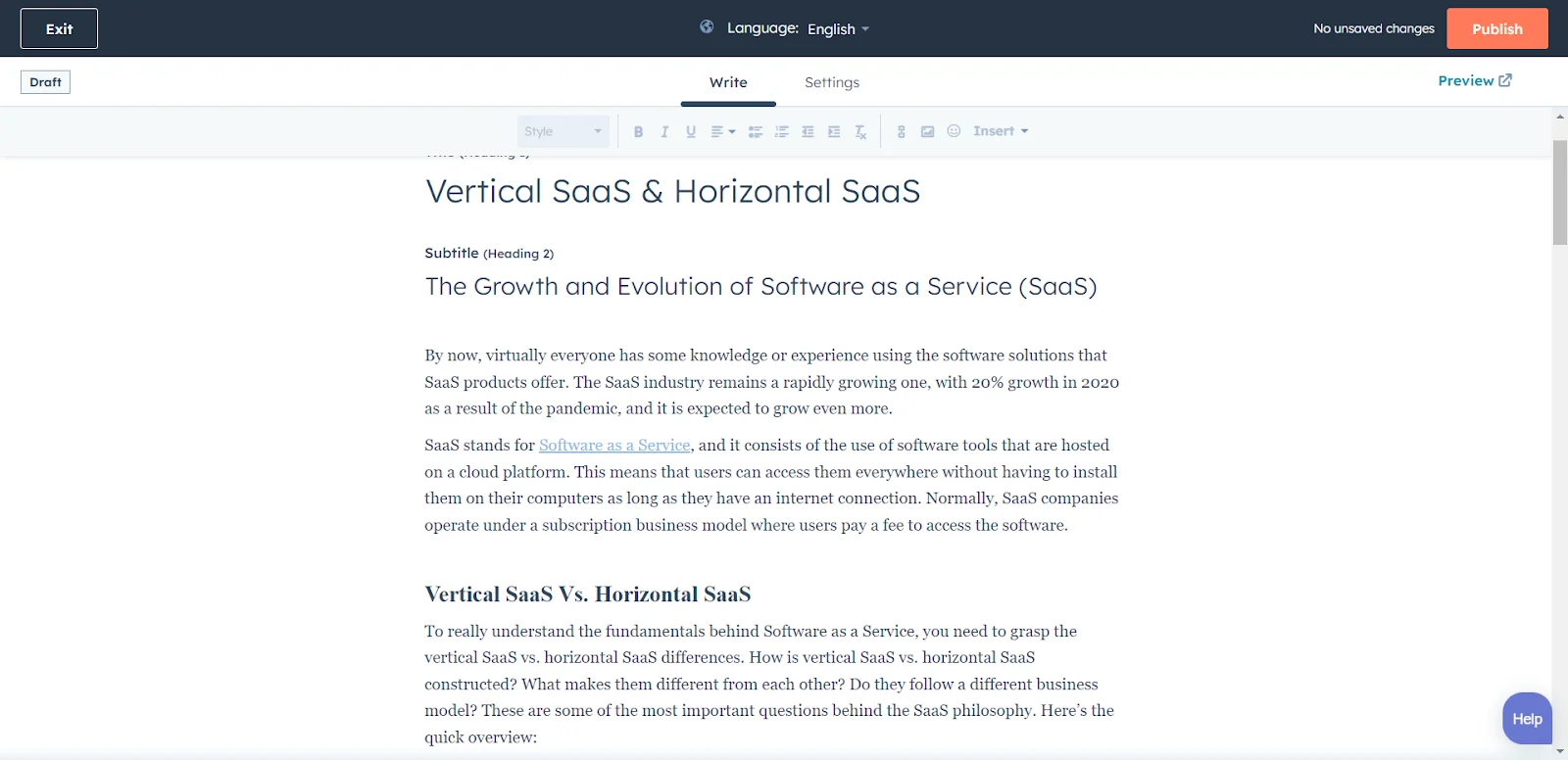Insert an image
The image size is (1568, 760).
point(927,131)
